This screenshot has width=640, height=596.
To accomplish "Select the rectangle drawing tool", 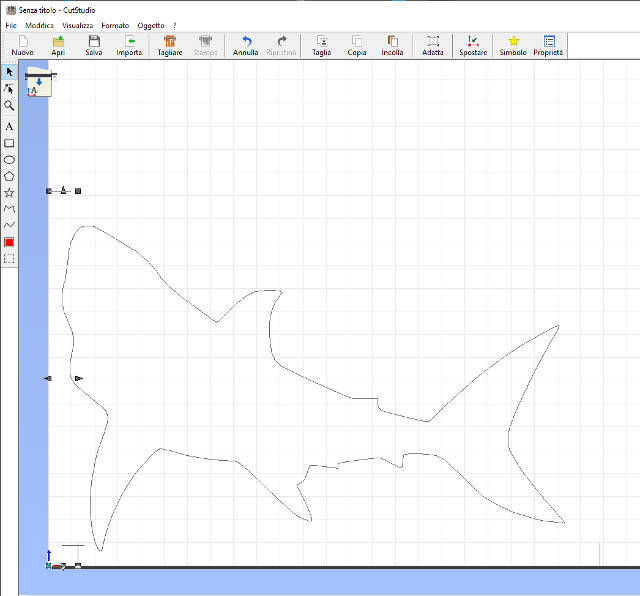I will click(9, 143).
